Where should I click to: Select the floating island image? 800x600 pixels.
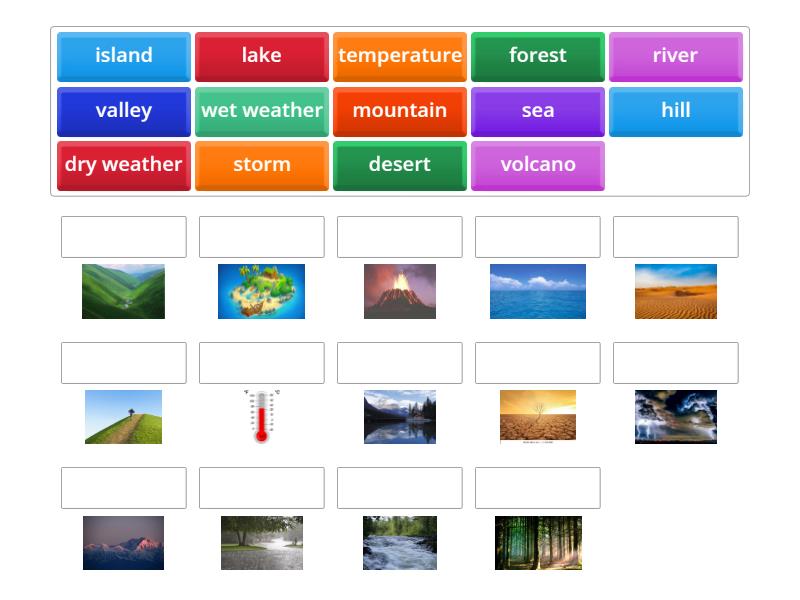261,291
